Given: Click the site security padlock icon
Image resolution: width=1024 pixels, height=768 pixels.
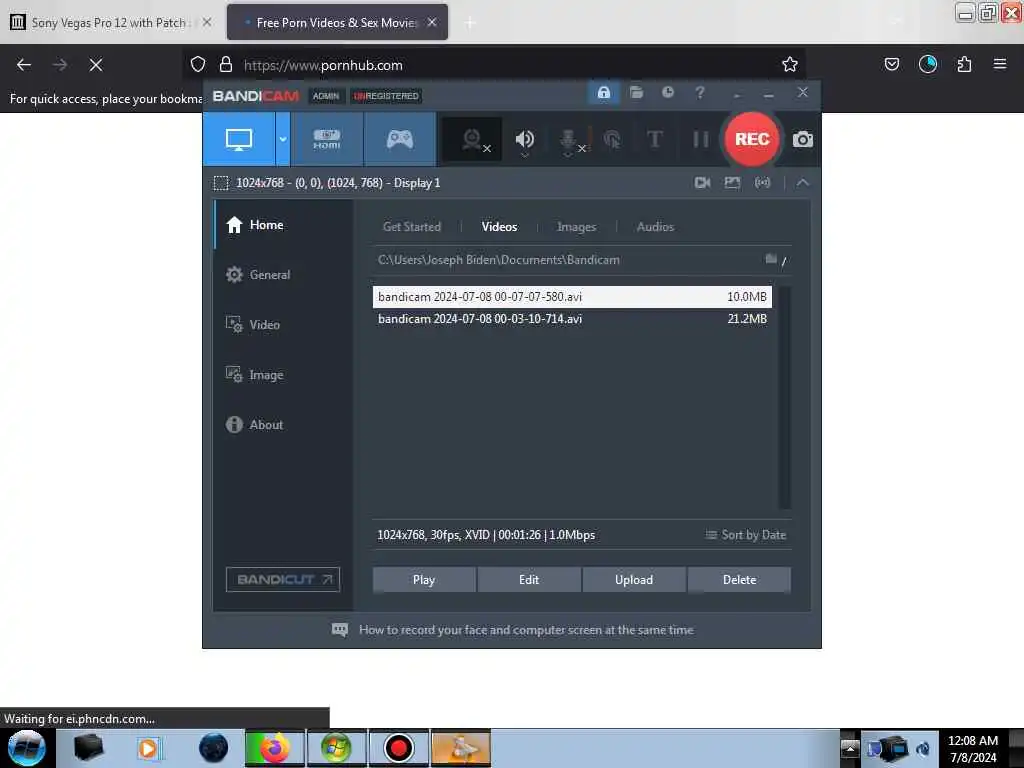Looking at the screenshot, I should 226,65.
